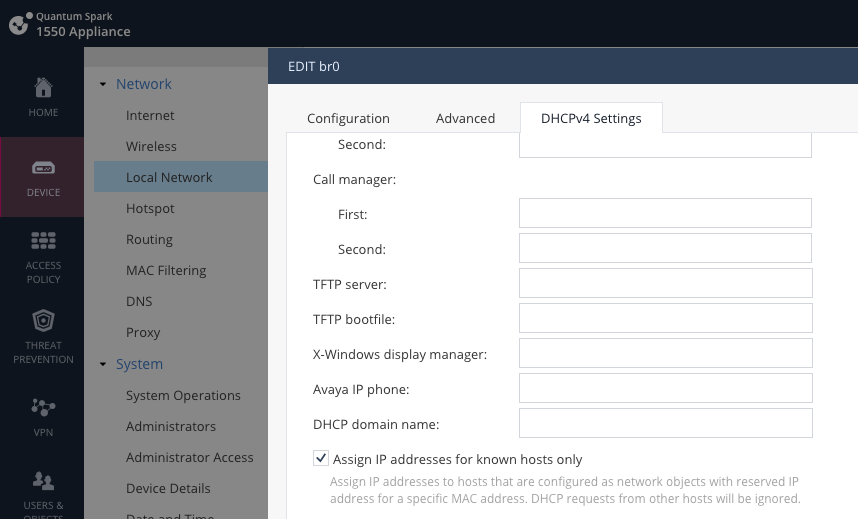The width and height of the screenshot is (858, 519).
Task: Select the DHCPv4 Settings tab
Action: coord(591,118)
